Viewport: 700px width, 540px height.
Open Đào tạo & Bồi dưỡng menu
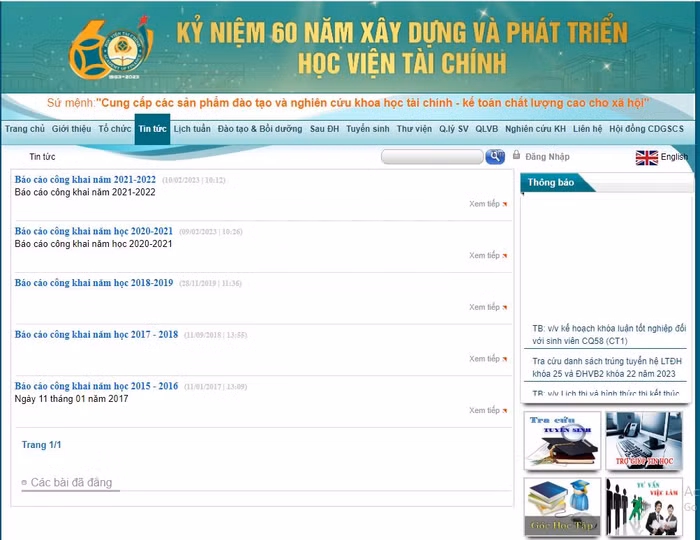(x=260, y=129)
